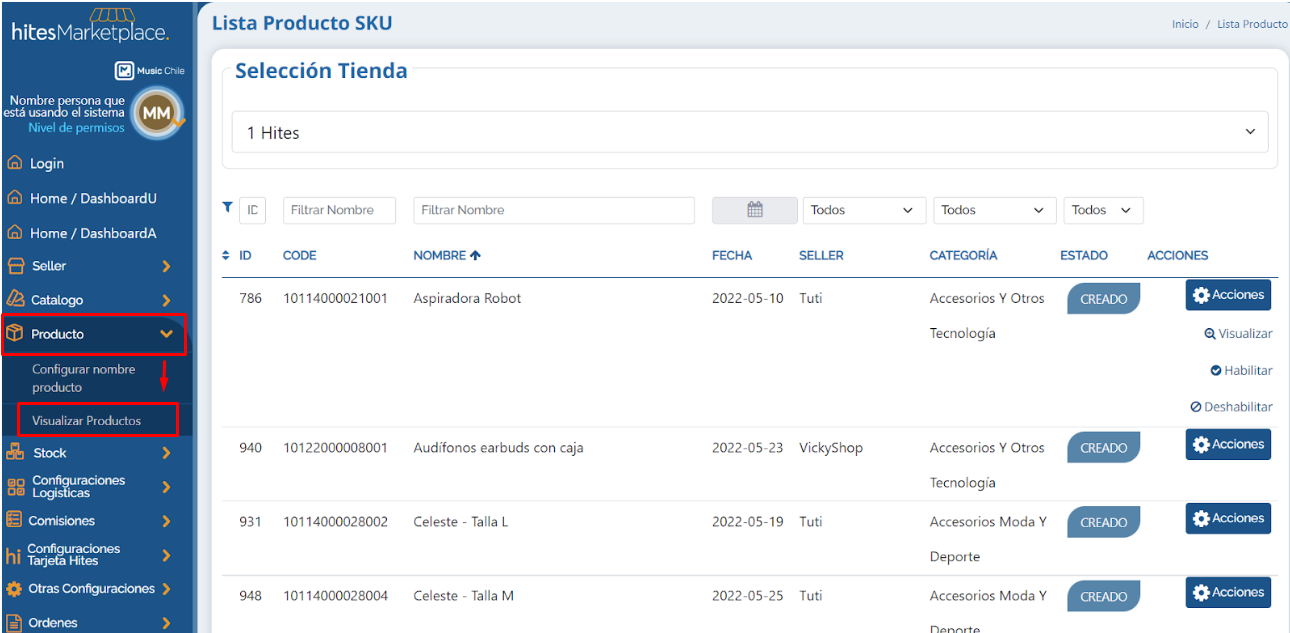The image size is (1290, 633).
Task: Click Acciones button for Celeste - Talla M
Action: click(1228, 592)
